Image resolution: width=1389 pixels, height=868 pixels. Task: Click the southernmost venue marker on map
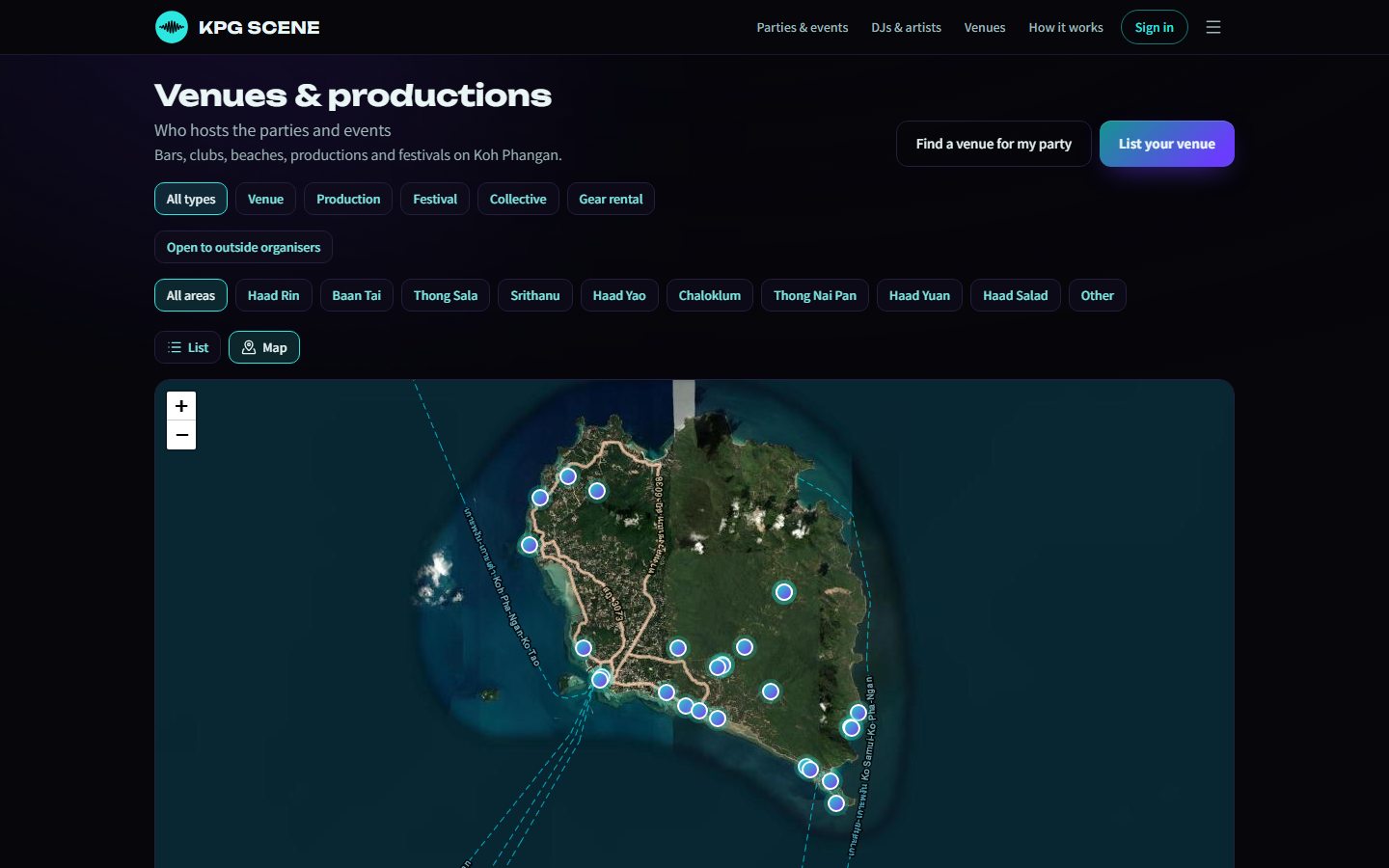[836, 803]
